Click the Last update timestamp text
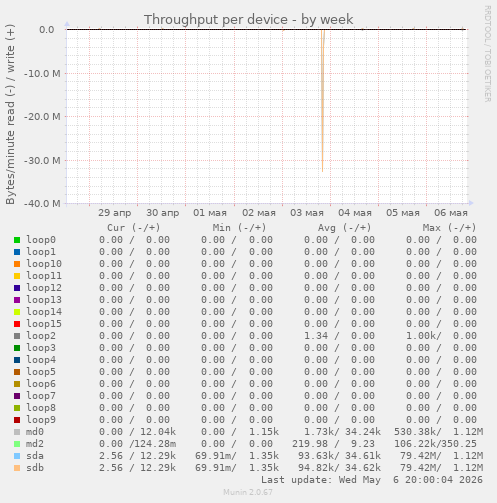This screenshot has height=503, width=497. pyautogui.click(x=372, y=480)
